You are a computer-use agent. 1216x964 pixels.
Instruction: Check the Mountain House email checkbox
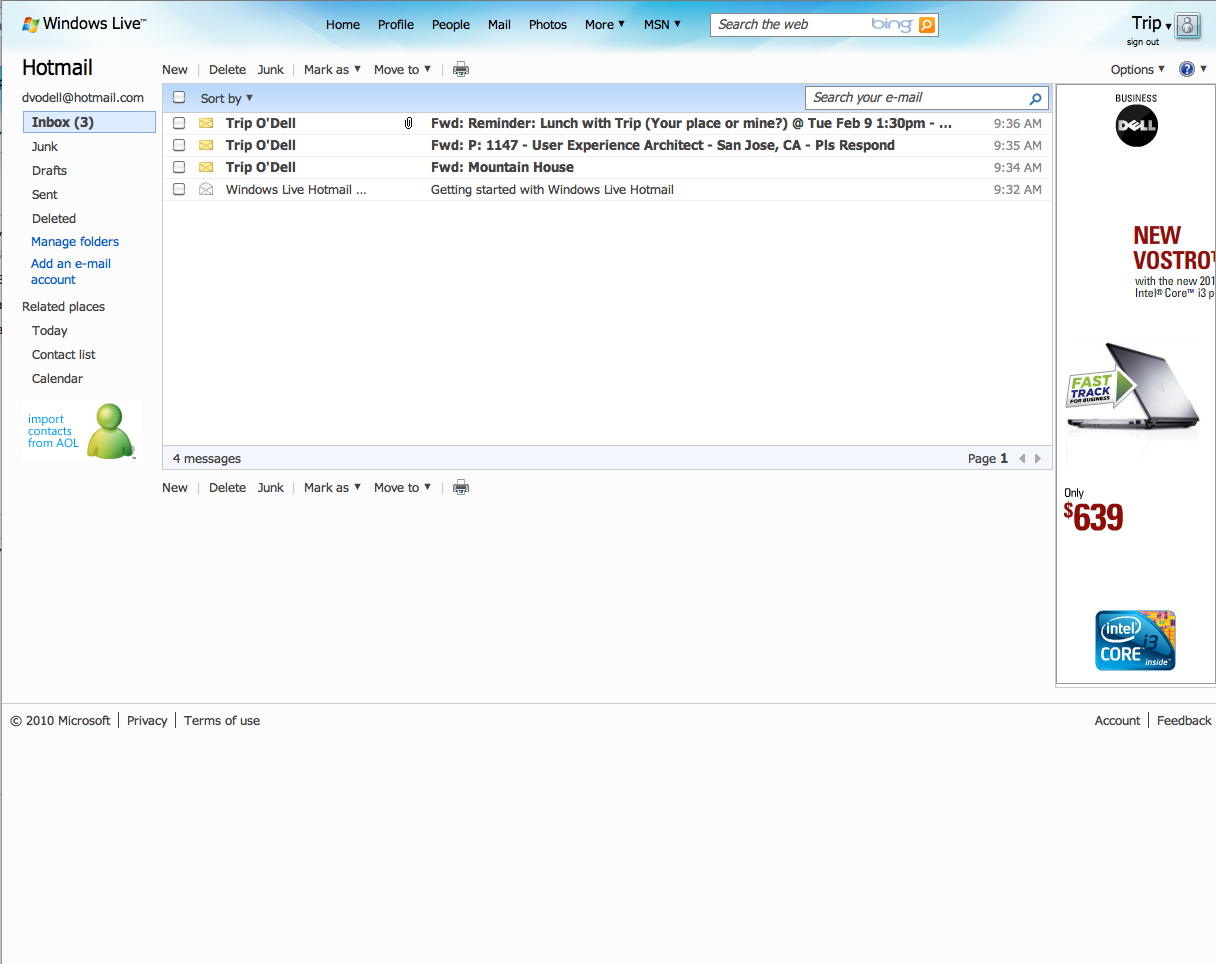179,167
